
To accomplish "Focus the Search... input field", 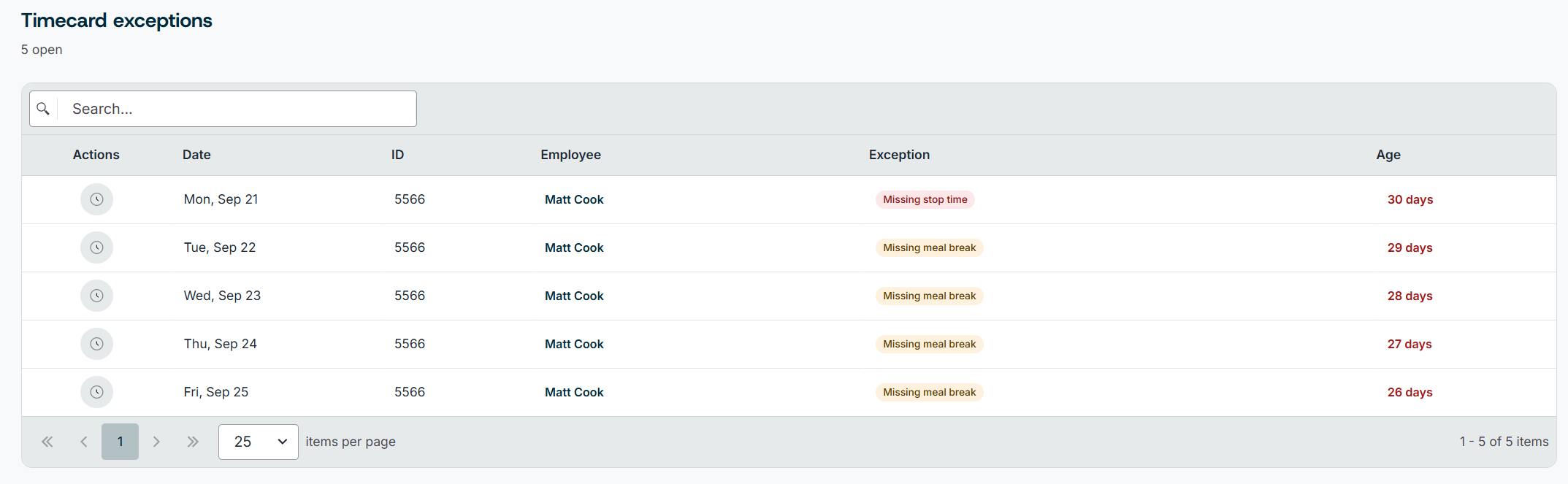I will coord(237,109).
